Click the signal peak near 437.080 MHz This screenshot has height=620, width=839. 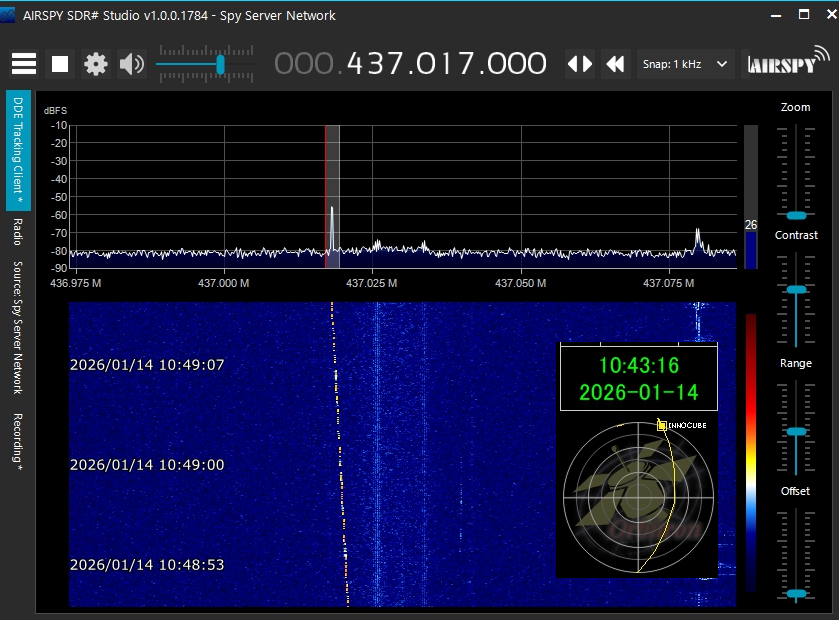coord(697,238)
